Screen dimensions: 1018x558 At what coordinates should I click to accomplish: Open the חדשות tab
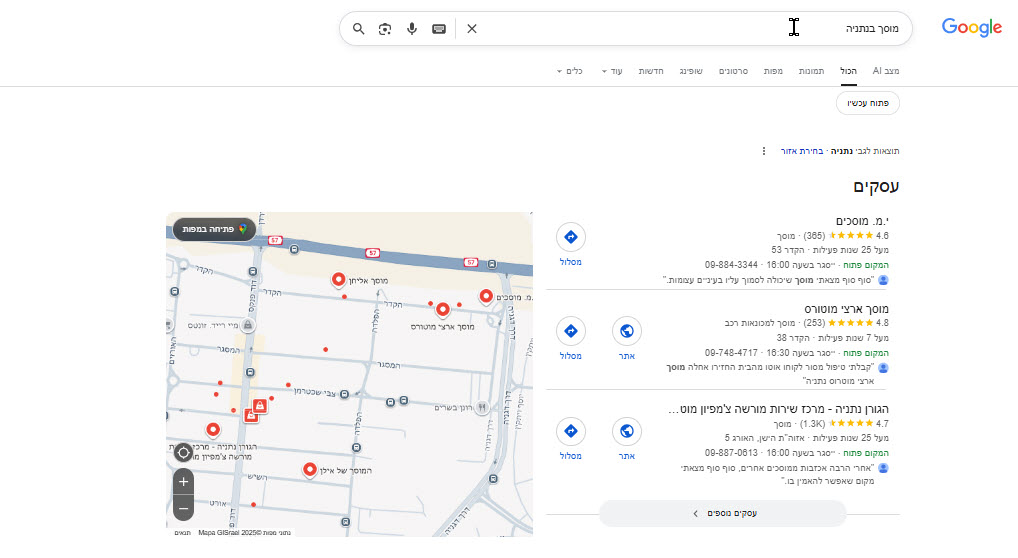tap(651, 71)
